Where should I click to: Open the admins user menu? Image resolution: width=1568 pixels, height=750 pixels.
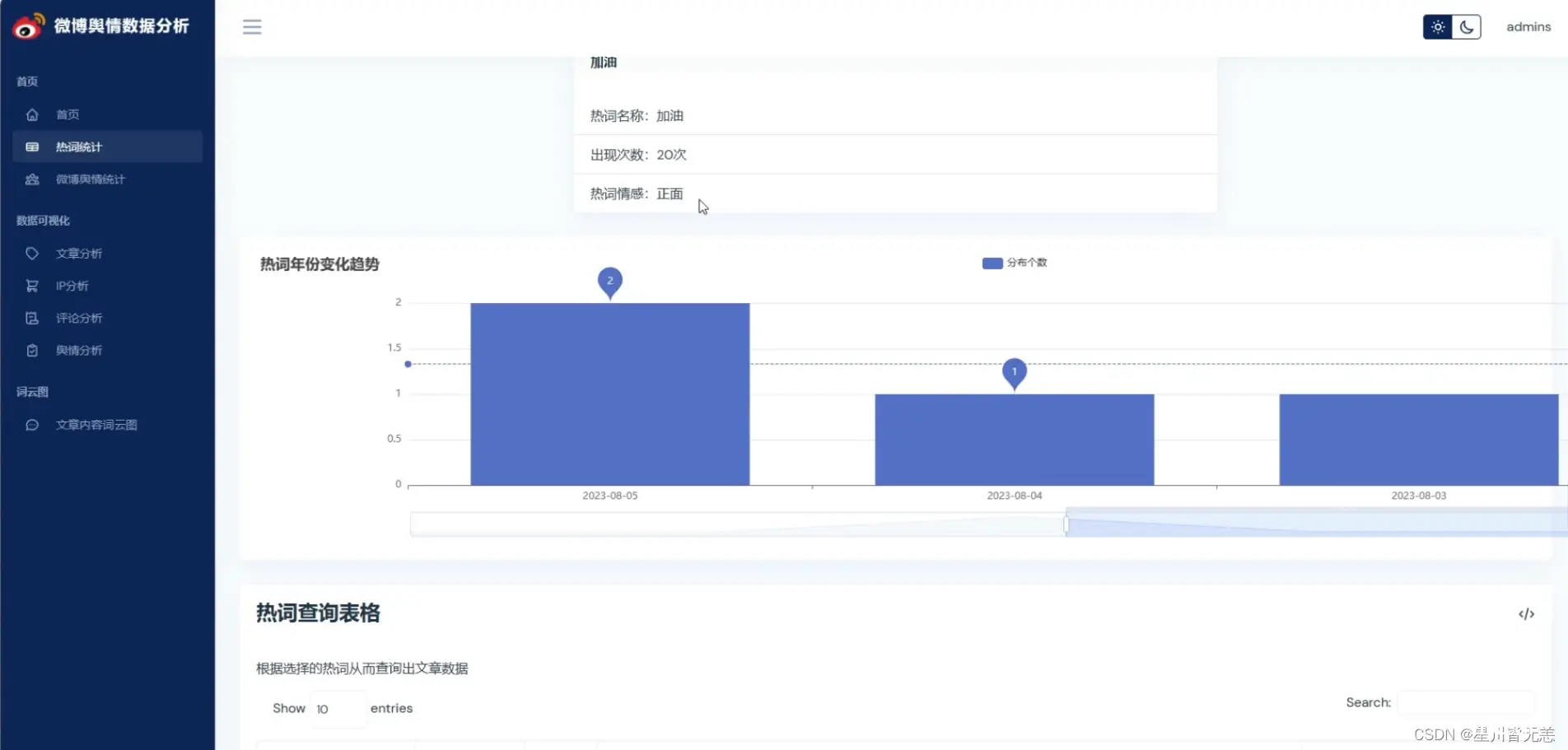tap(1528, 27)
